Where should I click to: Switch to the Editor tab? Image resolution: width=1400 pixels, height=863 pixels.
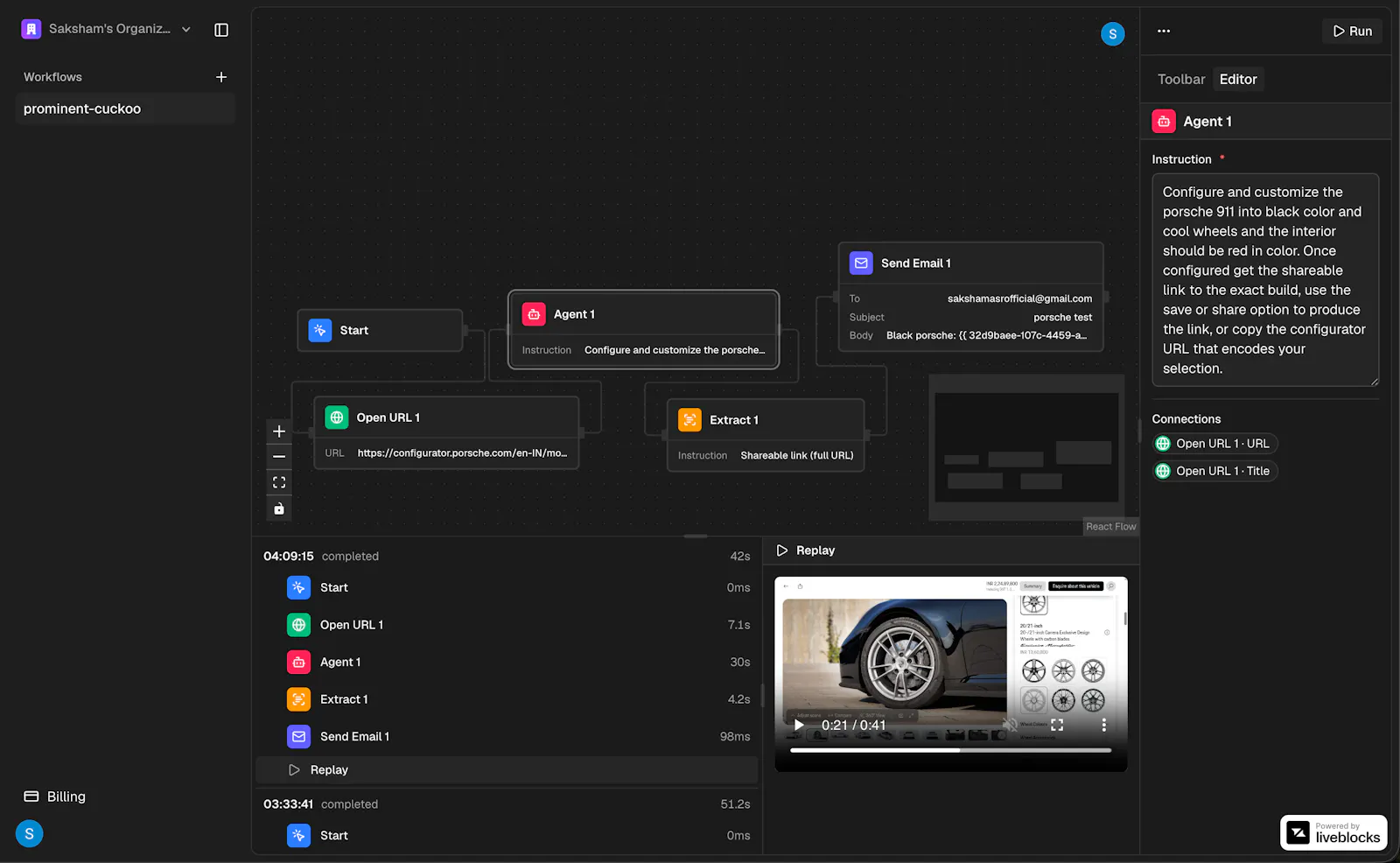1238,79
